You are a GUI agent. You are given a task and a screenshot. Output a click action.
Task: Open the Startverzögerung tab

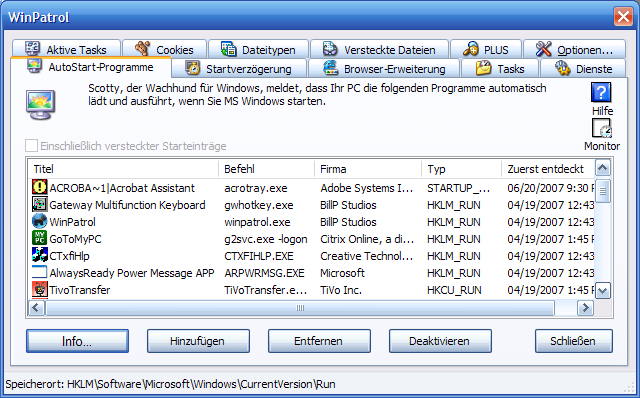239,68
